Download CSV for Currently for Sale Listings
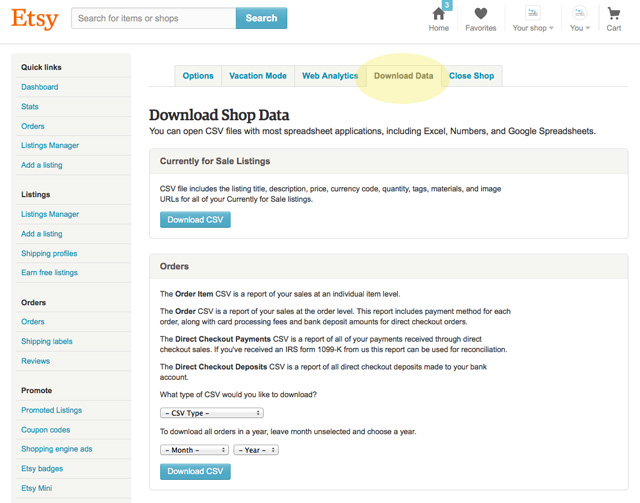Viewport: 640px width, 503px height. [195, 220]
